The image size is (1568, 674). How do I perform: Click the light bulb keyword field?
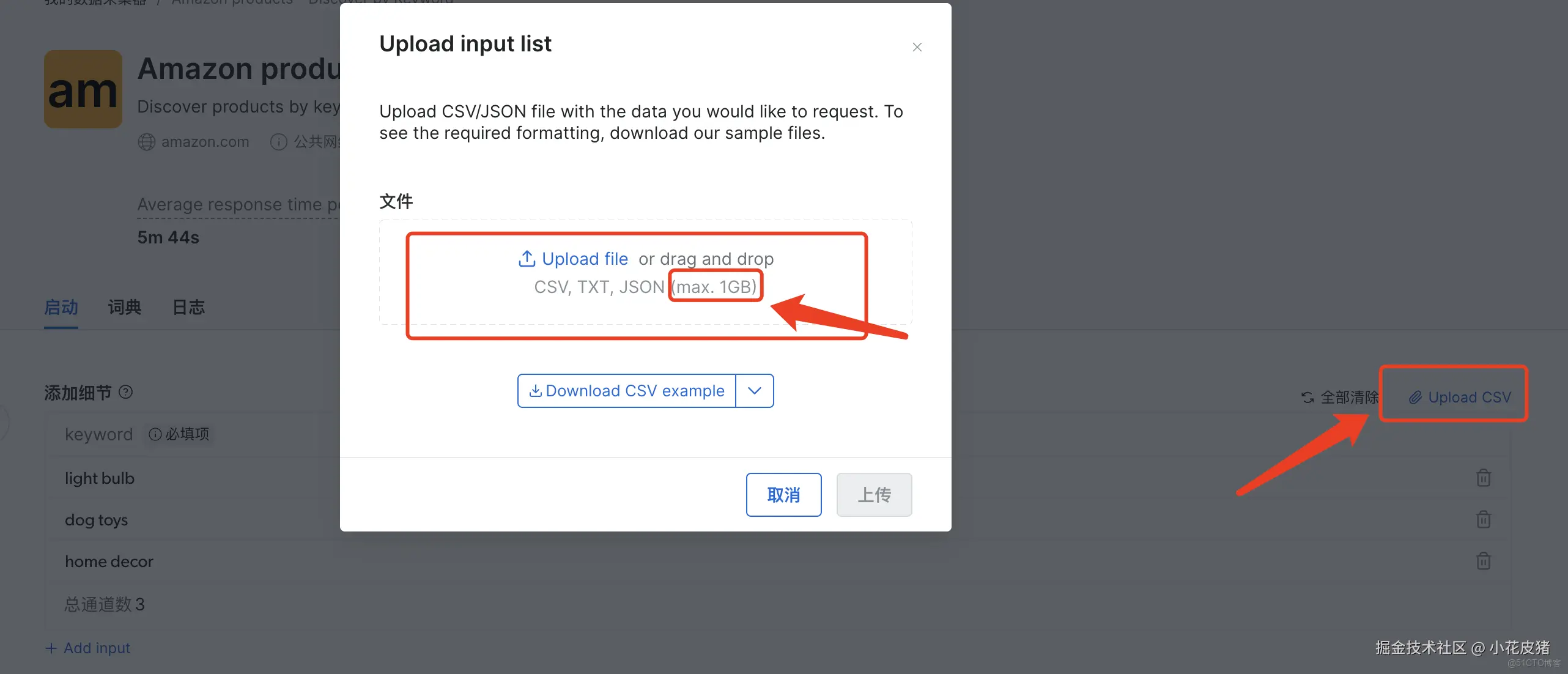click(x=100, y=478)
